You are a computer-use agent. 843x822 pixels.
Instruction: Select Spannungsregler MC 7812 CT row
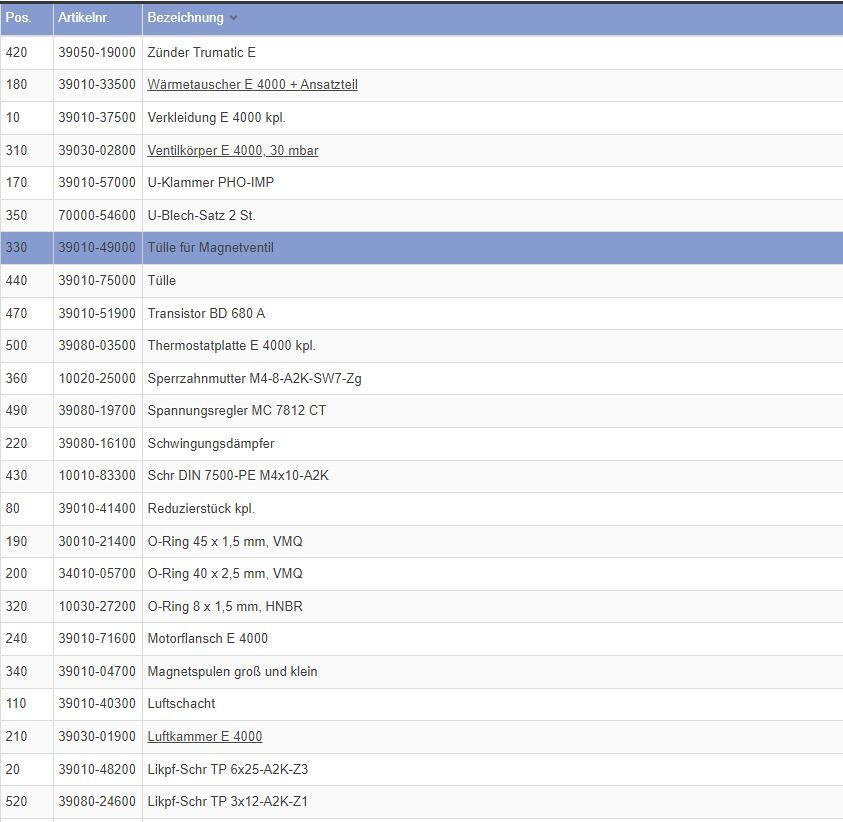click(x=236, y=411)
